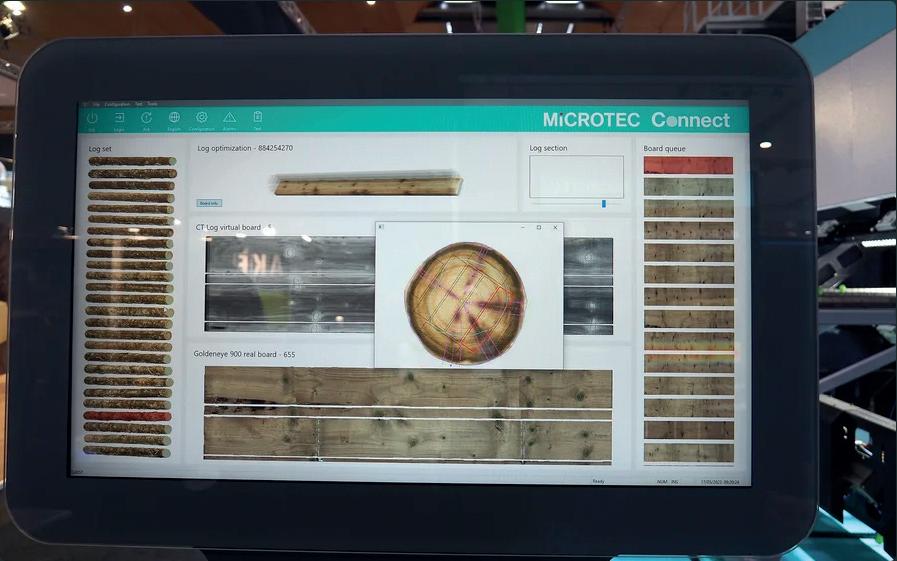The image size is (897, 561).
Task: Select the last board in Board queue
Action: click(689, 453)
